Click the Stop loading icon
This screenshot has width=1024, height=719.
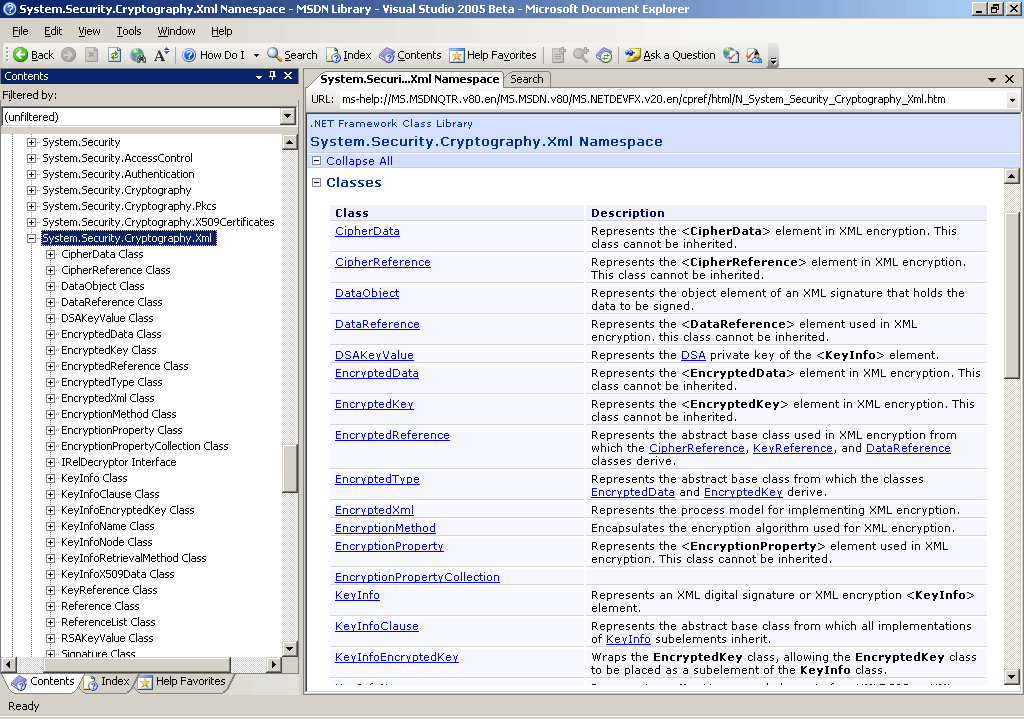(x=91, y=55)
